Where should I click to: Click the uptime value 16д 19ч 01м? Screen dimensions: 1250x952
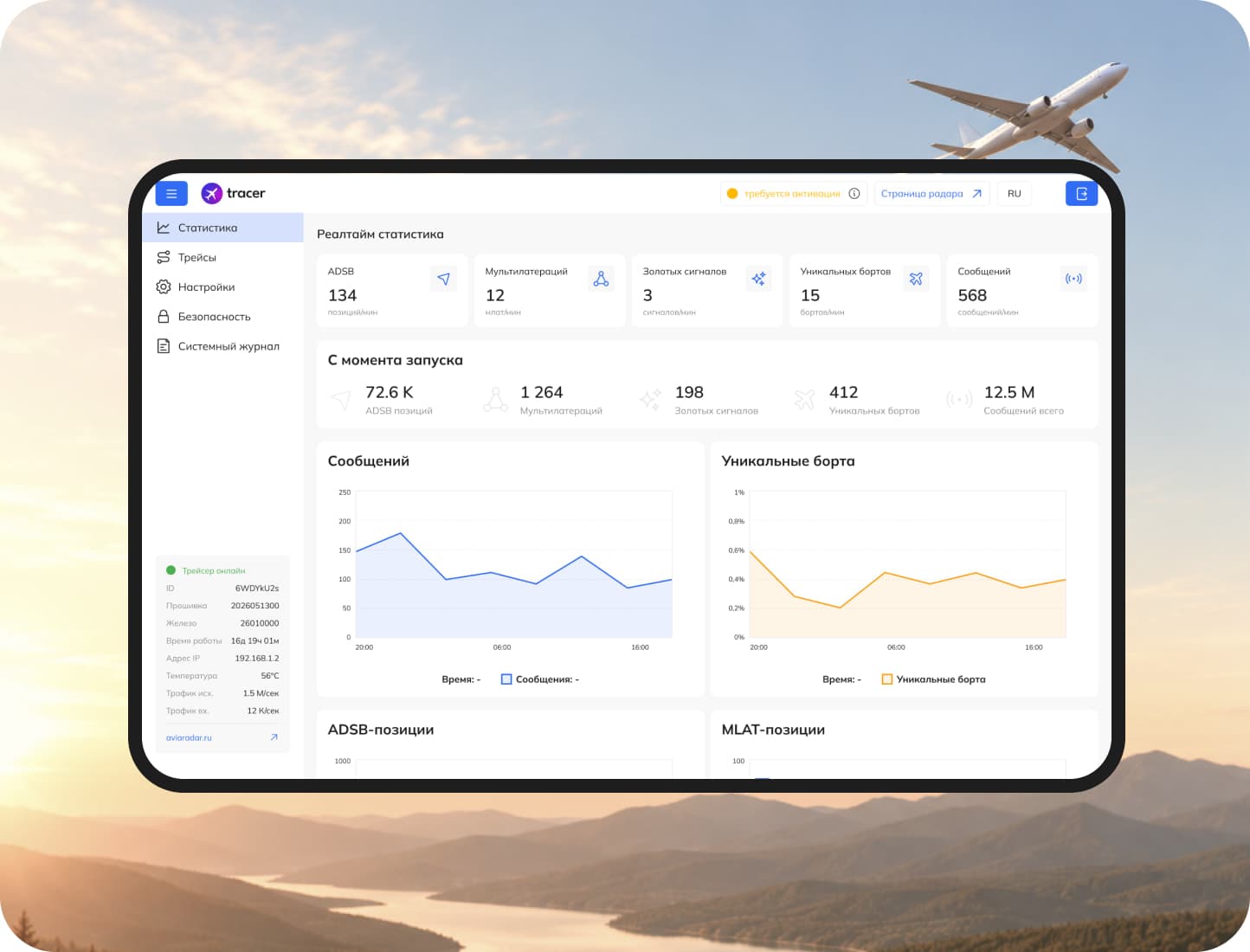[x=255, y=641]
